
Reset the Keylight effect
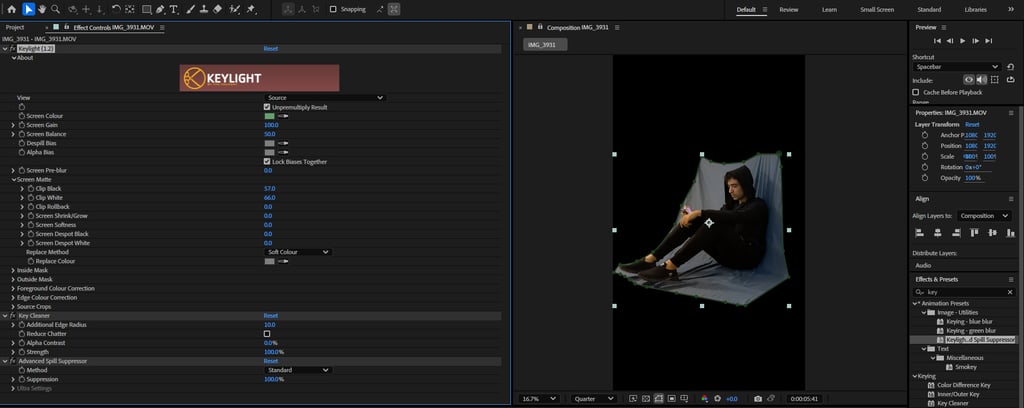[270, 49]
